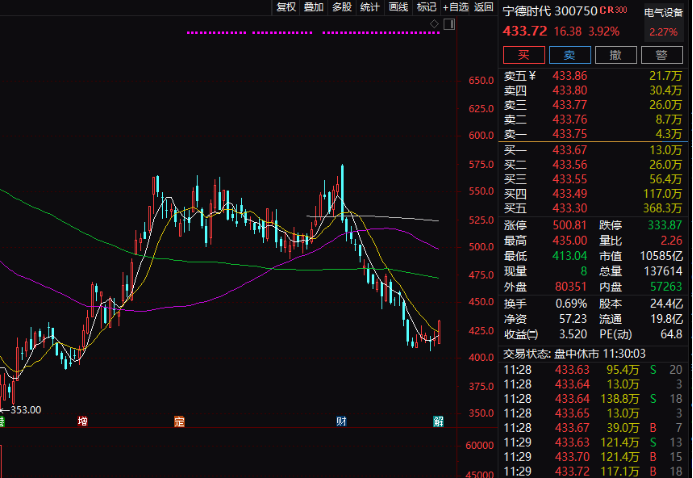
Task: Toggle 叠加 overlay comparison
Action: (x=313, y=7)
